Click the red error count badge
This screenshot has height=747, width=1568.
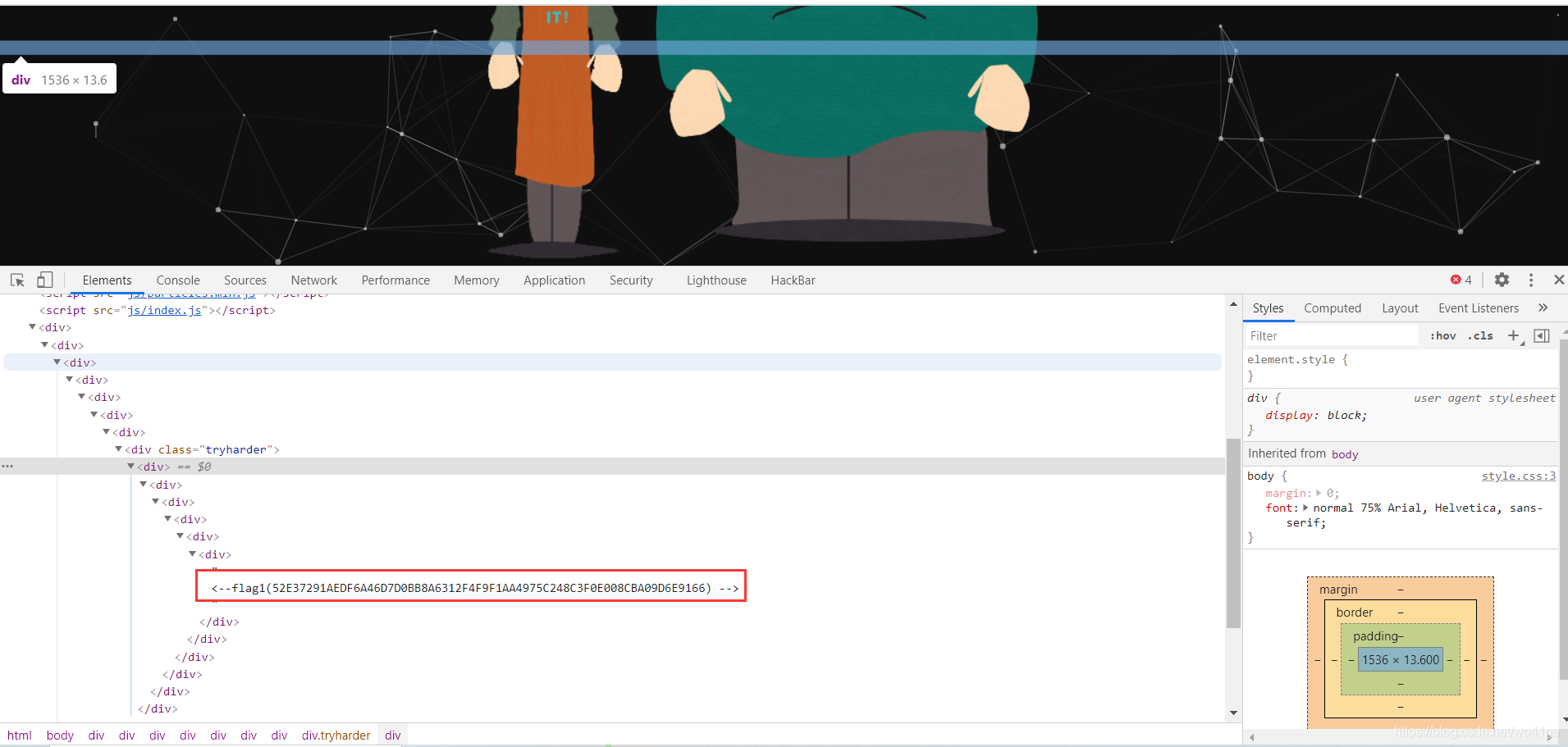[1461, 280]
